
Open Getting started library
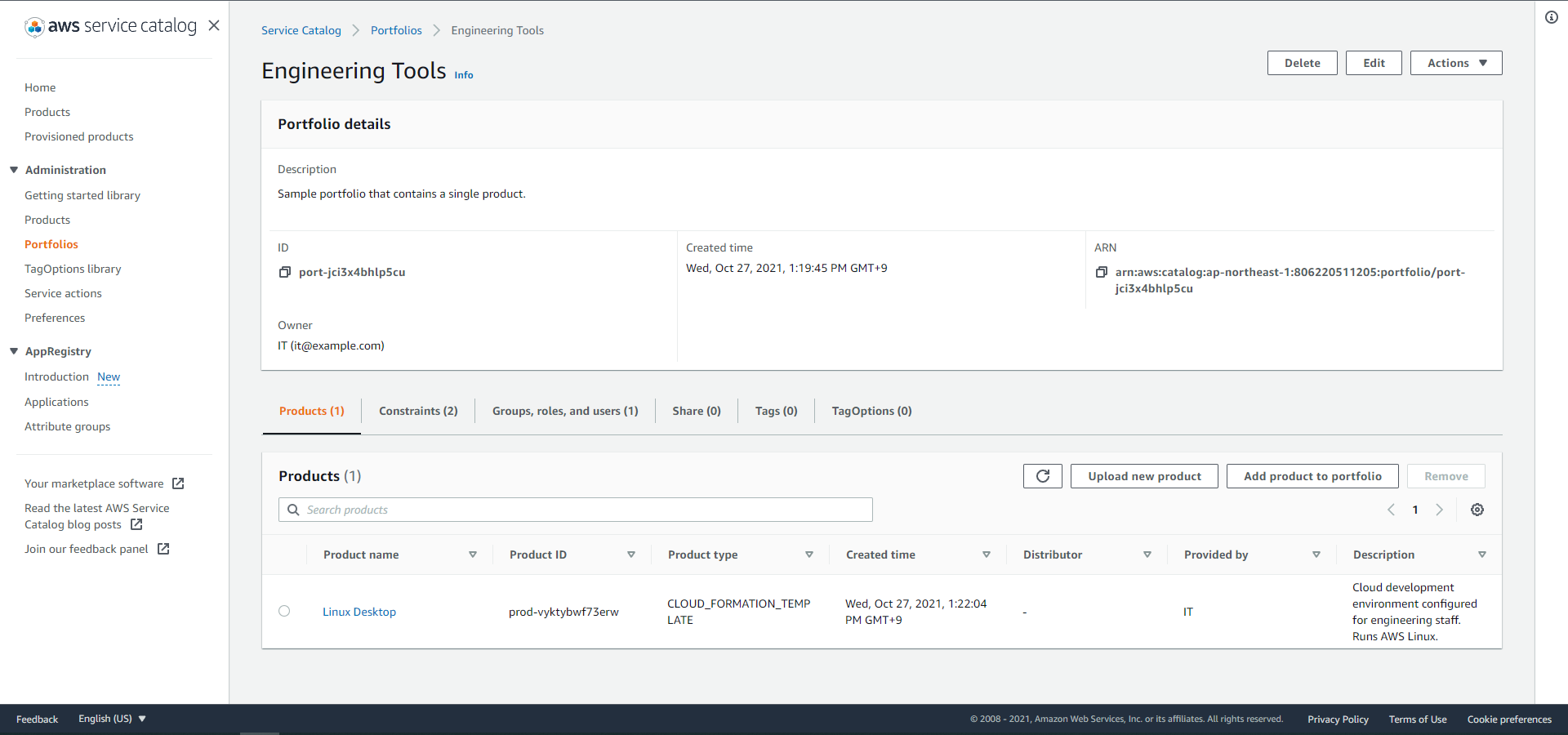pos(82,195)
